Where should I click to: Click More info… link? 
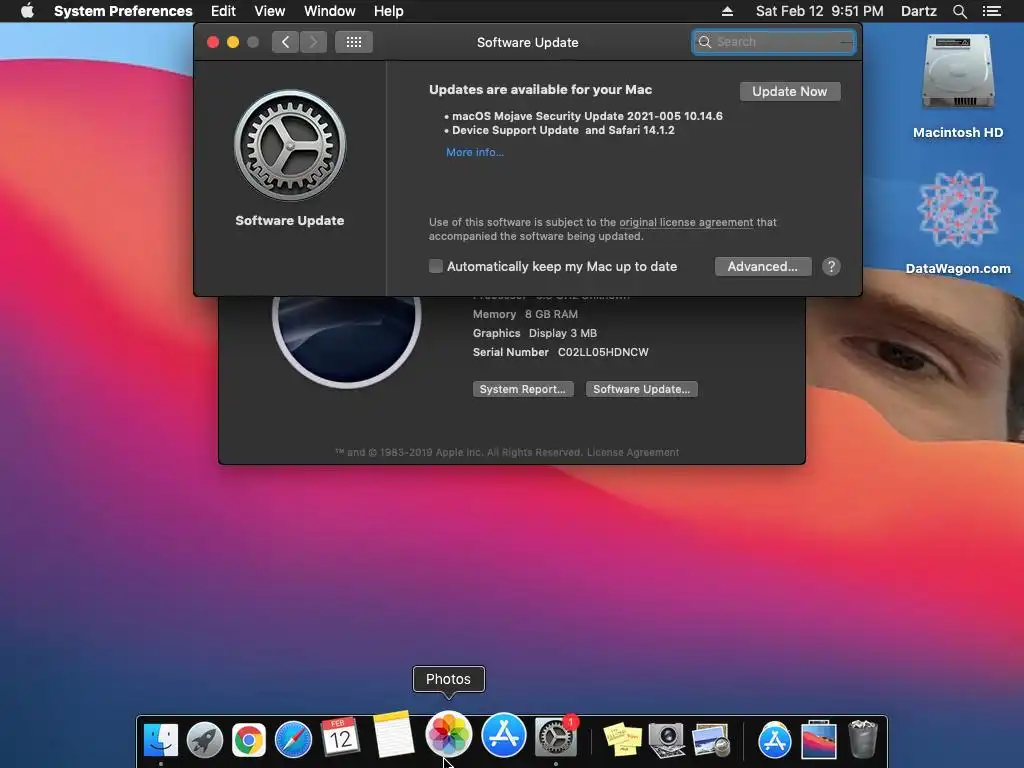click(x=475, y=152)
